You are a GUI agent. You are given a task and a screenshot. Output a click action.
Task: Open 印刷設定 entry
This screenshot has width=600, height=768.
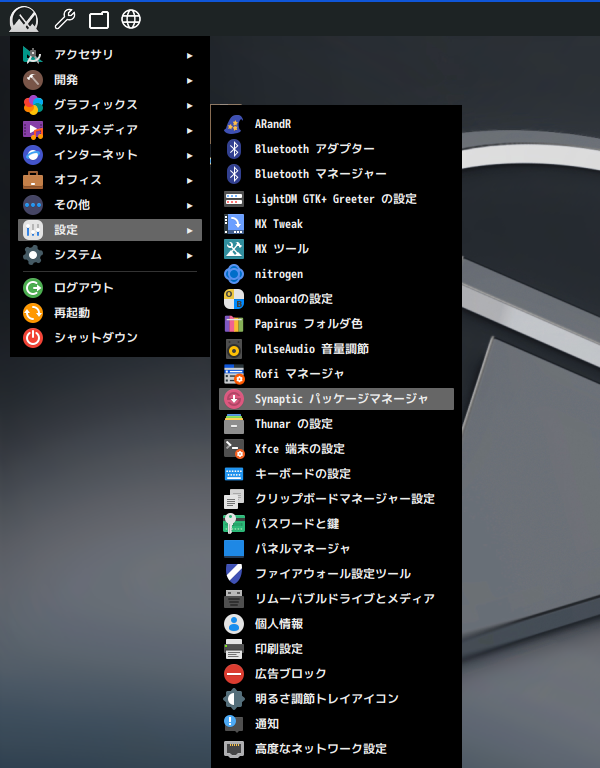[336, 648]
